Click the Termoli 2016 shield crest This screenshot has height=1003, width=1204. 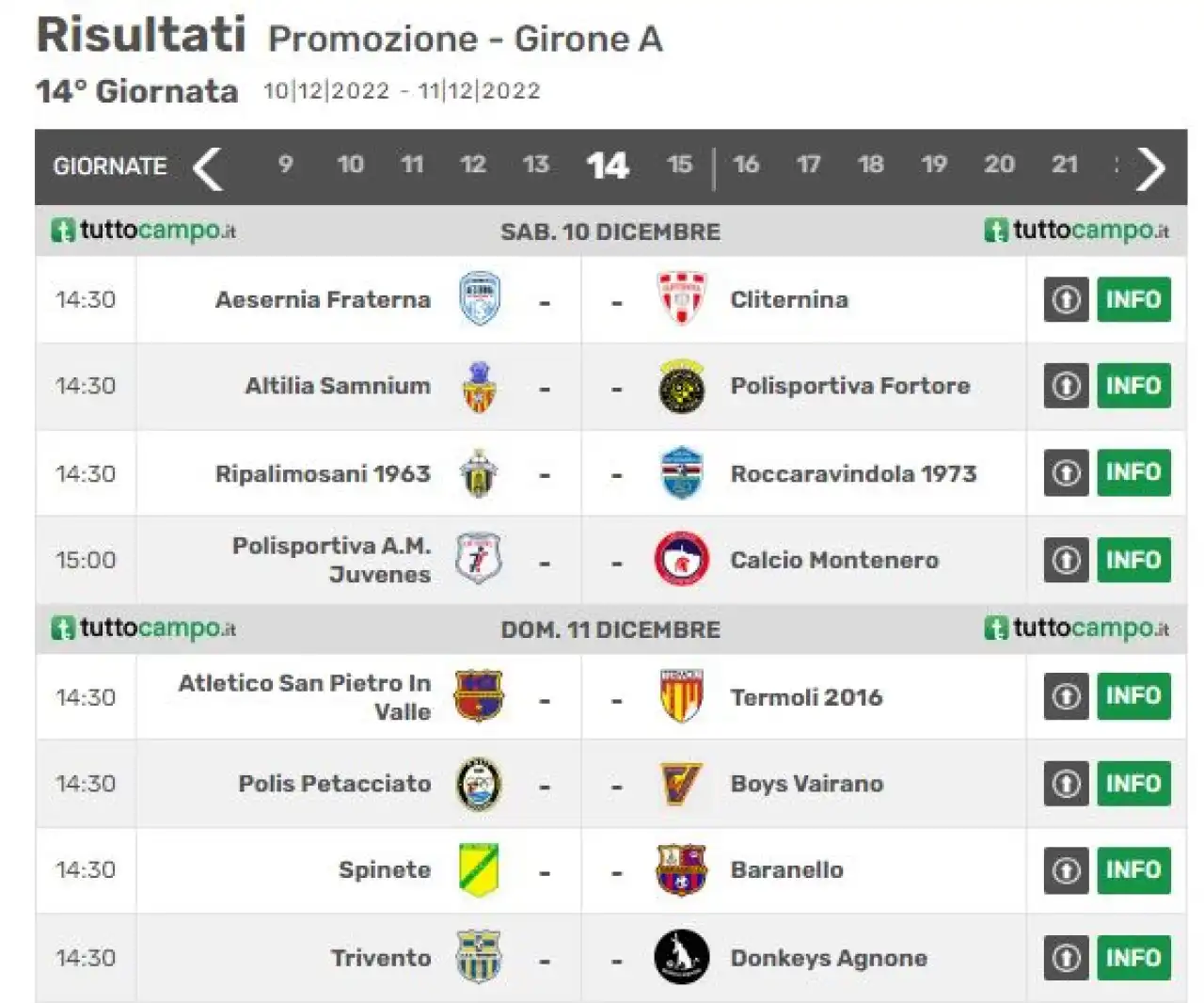click(681, 697)
